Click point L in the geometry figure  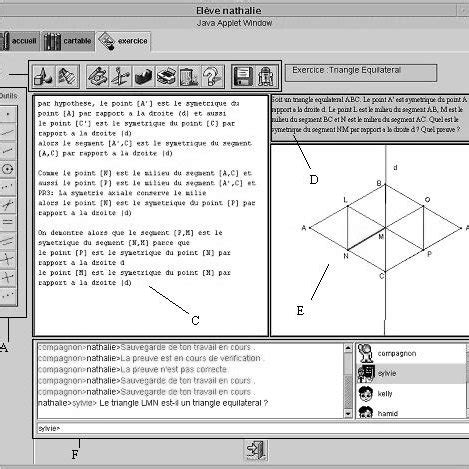348,206
